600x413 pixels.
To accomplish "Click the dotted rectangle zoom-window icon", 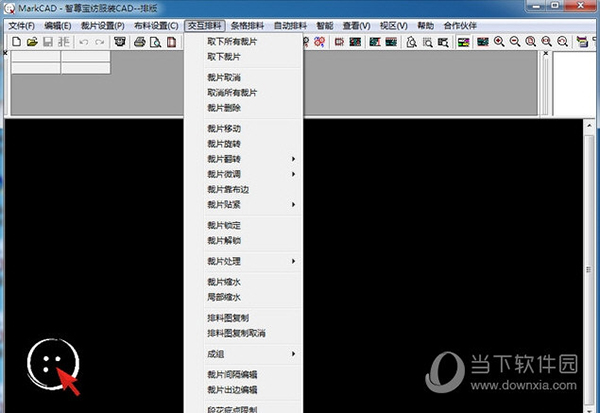I will pos(427,42).
